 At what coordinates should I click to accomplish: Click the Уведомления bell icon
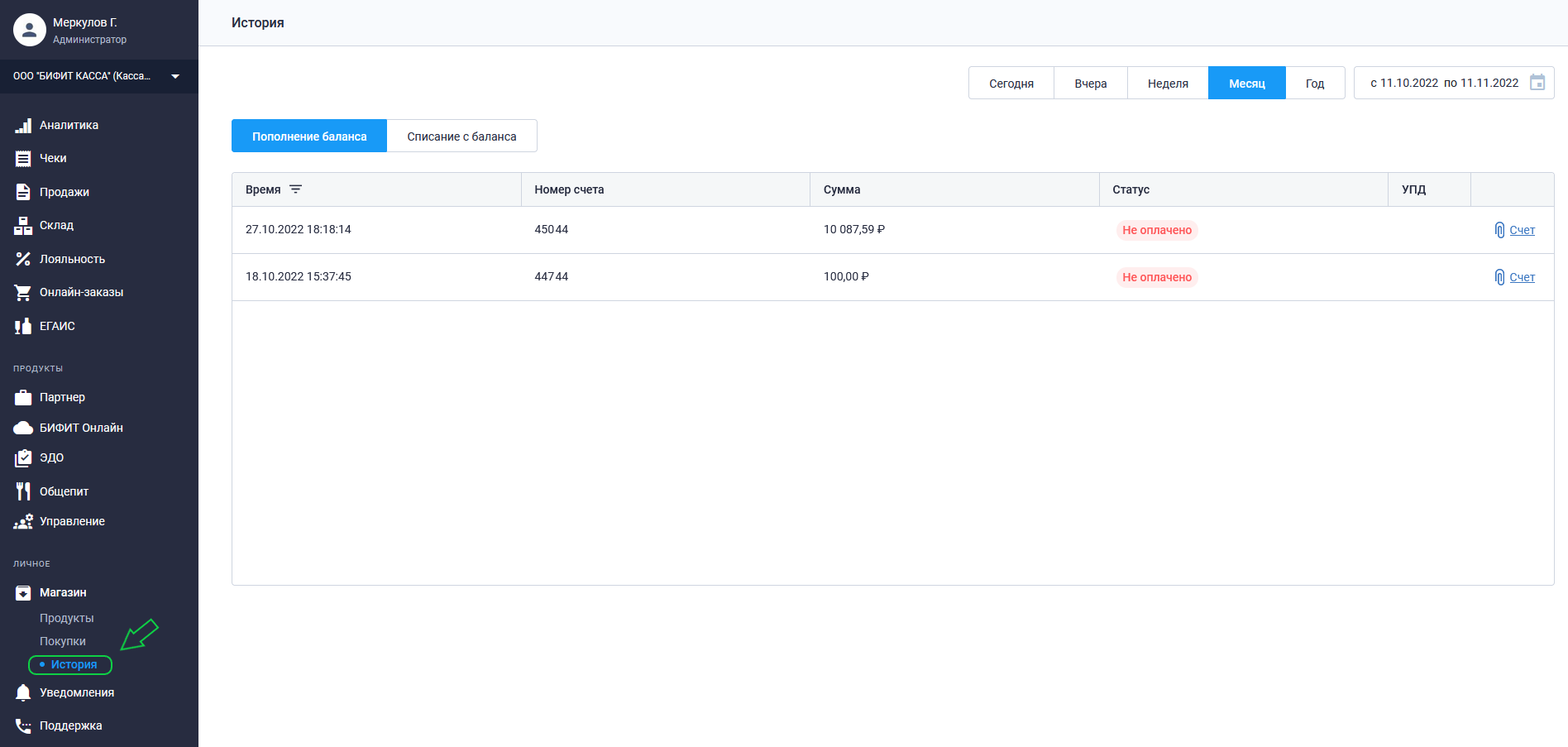point(23,692)
